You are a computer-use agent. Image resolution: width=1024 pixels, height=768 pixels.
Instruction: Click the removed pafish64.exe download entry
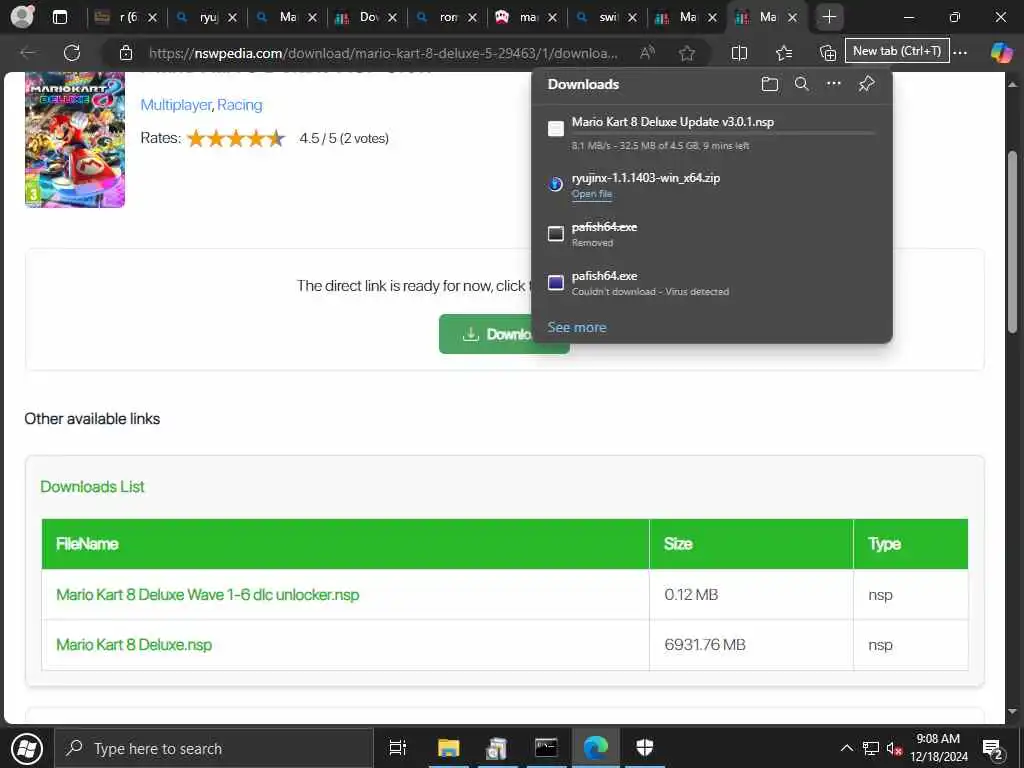[712, 234]
